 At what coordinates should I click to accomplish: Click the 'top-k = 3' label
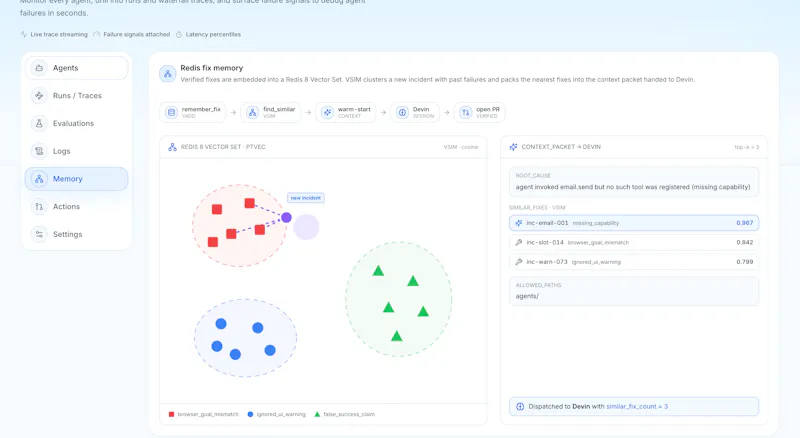(746, 147)
